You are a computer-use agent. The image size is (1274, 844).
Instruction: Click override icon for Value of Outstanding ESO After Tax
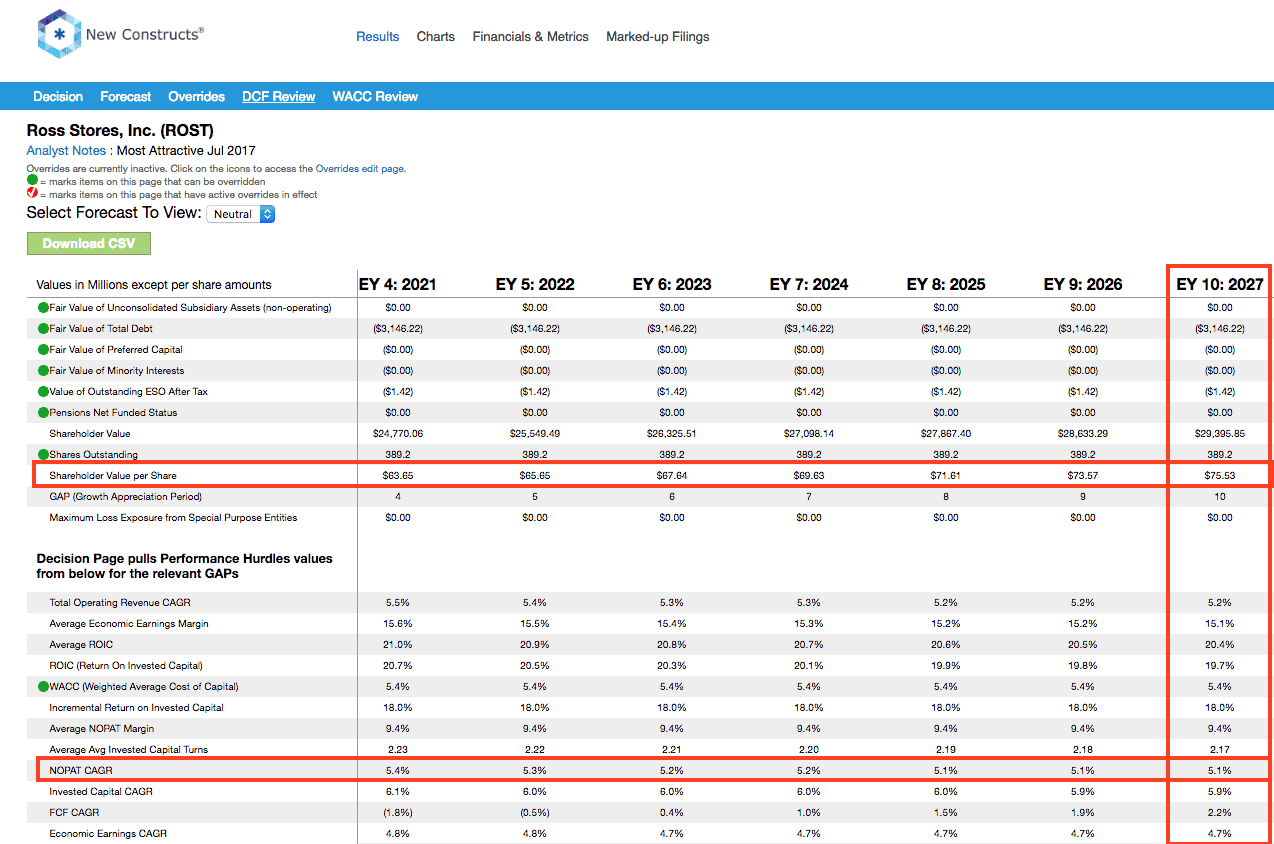click(43, 391)
